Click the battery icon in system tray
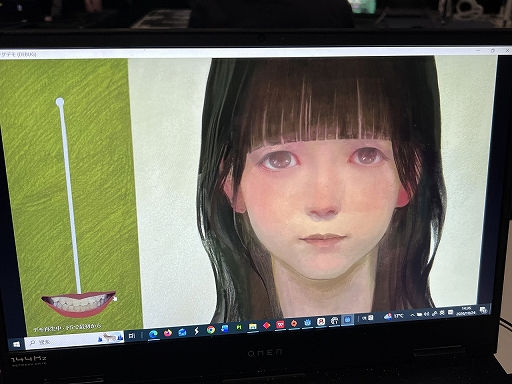The width and height of the screenshot is (512, 384). pyautogui.click(x=419, y=314)
